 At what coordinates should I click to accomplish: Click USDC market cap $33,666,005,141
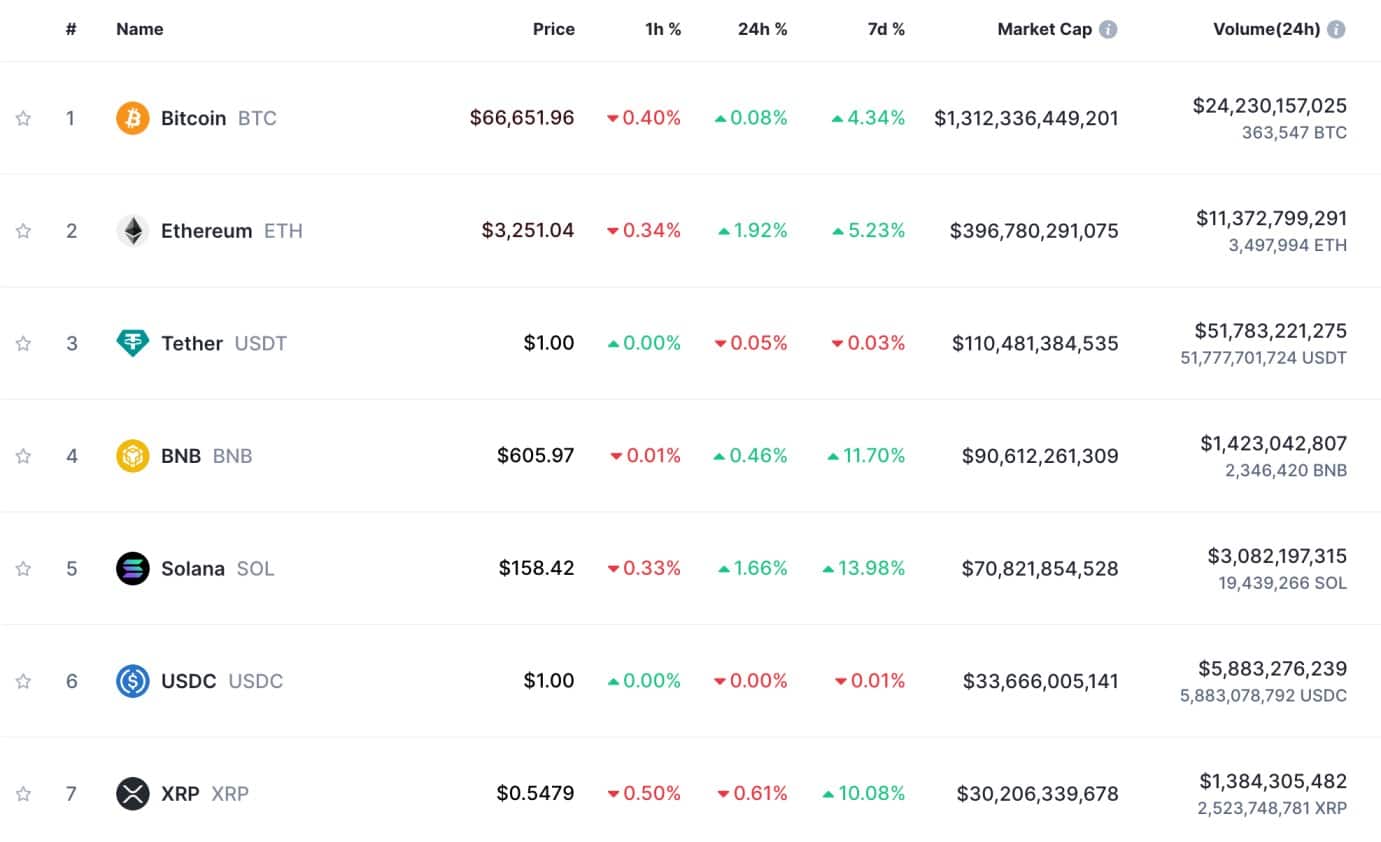[1041, 681]
